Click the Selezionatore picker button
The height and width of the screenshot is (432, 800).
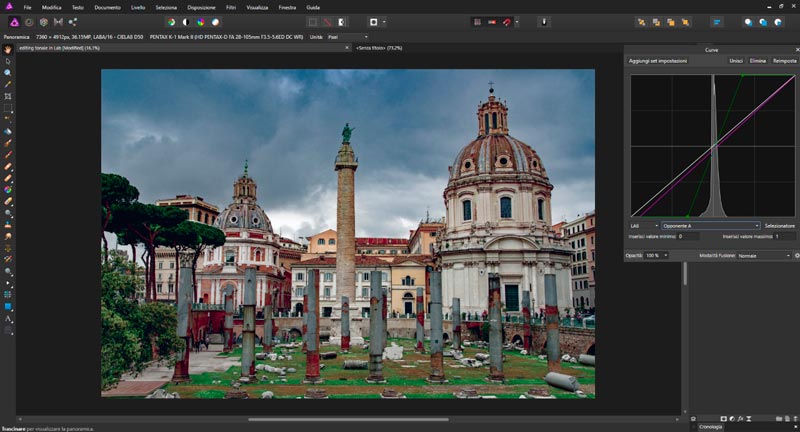click(x=780, y=225)
